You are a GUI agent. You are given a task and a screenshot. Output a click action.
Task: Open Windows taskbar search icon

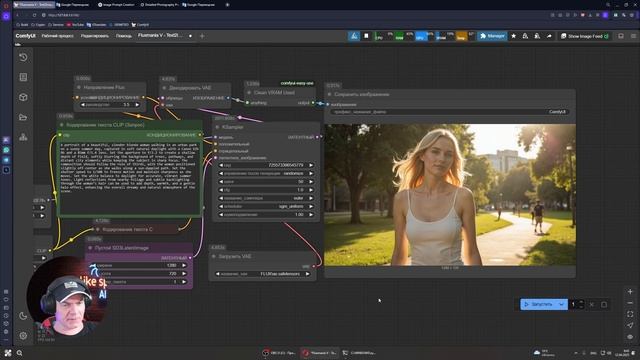(x=19, y=353)
